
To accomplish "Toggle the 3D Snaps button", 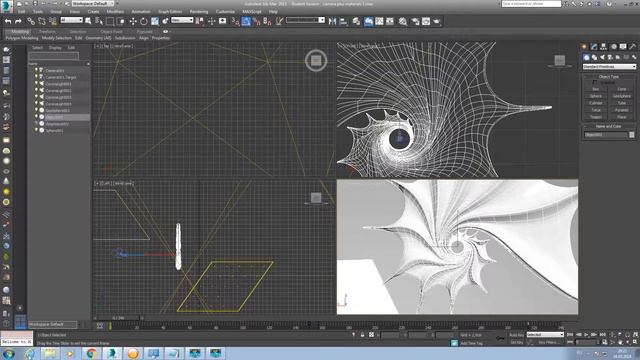I will point(236,21).
